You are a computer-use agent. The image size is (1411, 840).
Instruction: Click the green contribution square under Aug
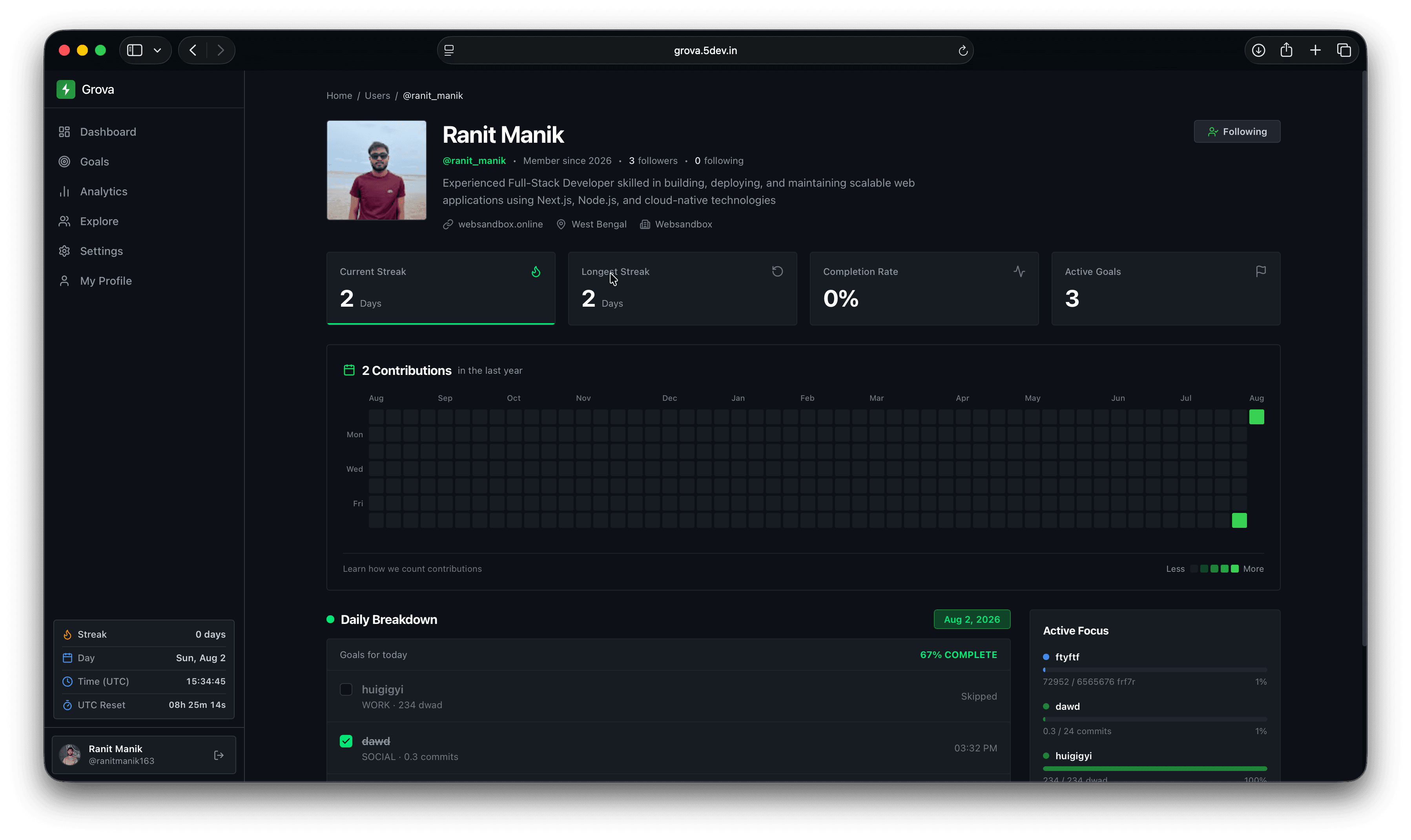(x=1256, y=417)
